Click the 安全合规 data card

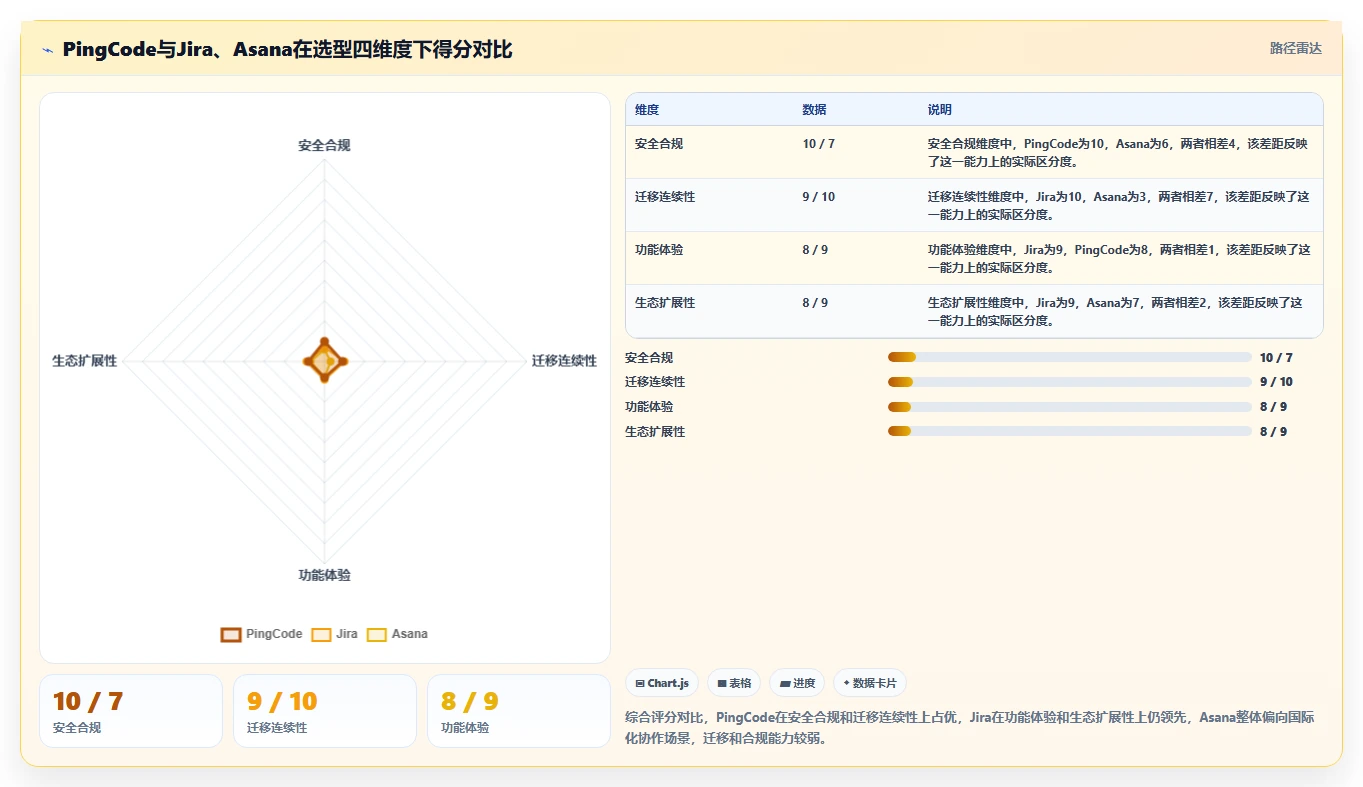pos(131,711)
